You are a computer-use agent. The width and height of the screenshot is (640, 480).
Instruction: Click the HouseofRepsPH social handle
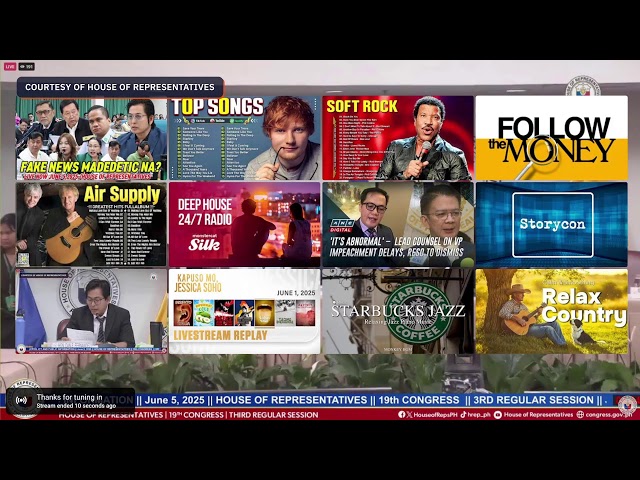(x=435, y=415)
